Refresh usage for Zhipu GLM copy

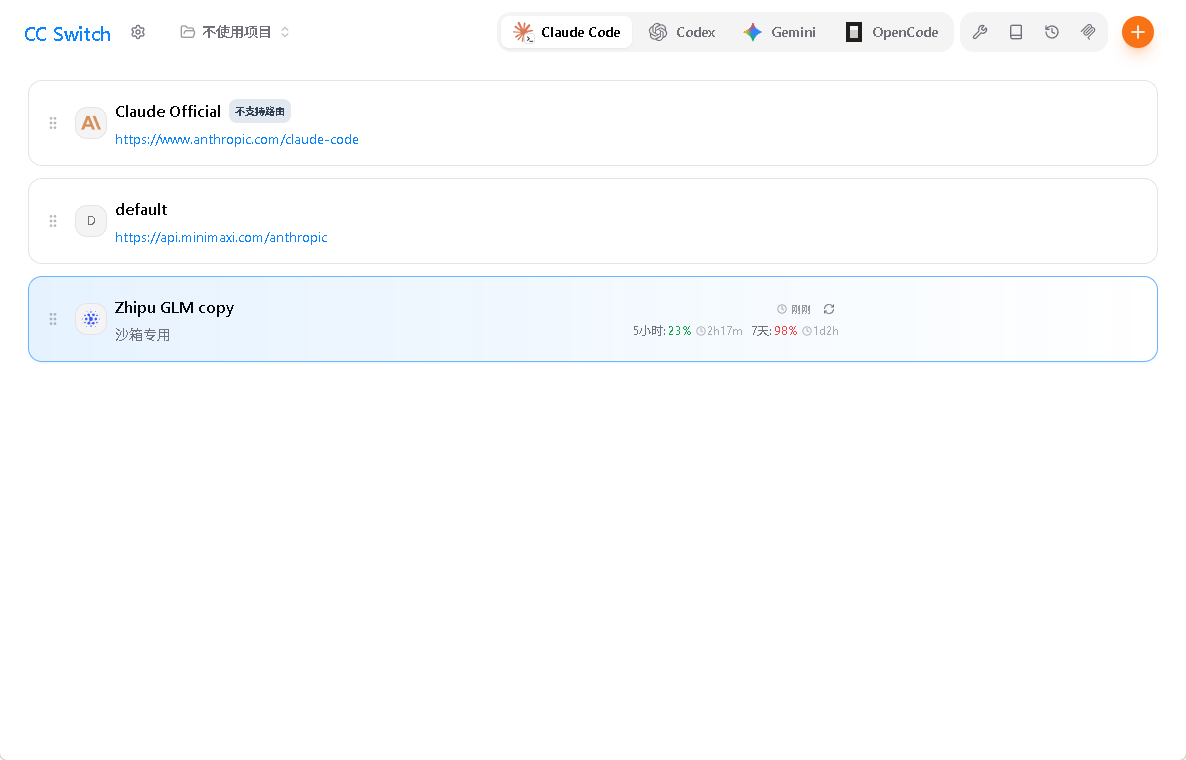coord(829,309)
